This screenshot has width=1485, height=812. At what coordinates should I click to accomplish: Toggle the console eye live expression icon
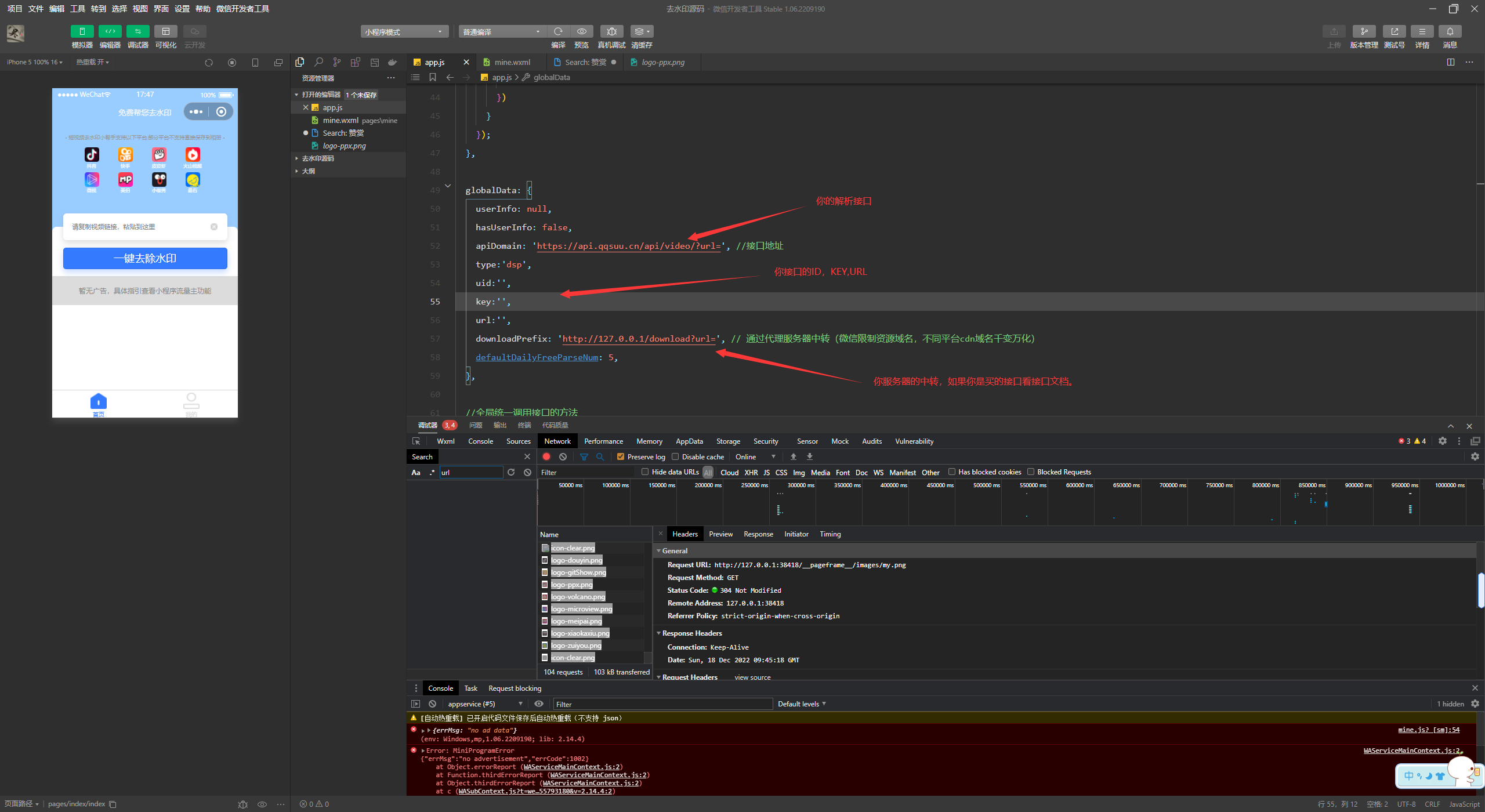(539, 704)
